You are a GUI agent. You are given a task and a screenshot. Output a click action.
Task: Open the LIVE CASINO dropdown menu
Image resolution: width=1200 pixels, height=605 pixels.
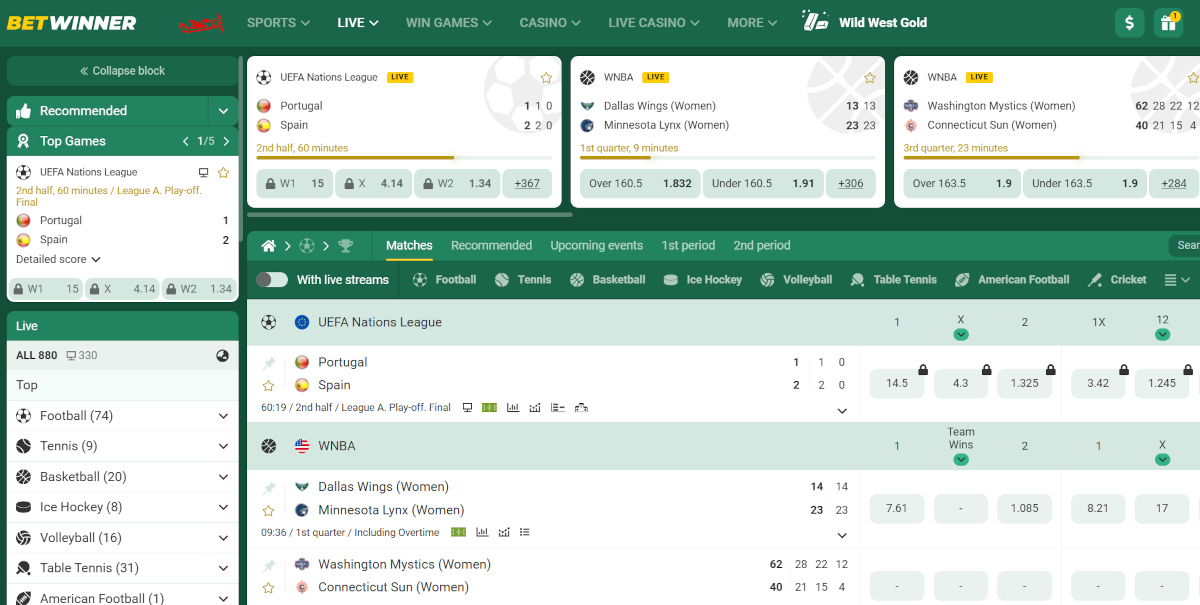(654, 22)
